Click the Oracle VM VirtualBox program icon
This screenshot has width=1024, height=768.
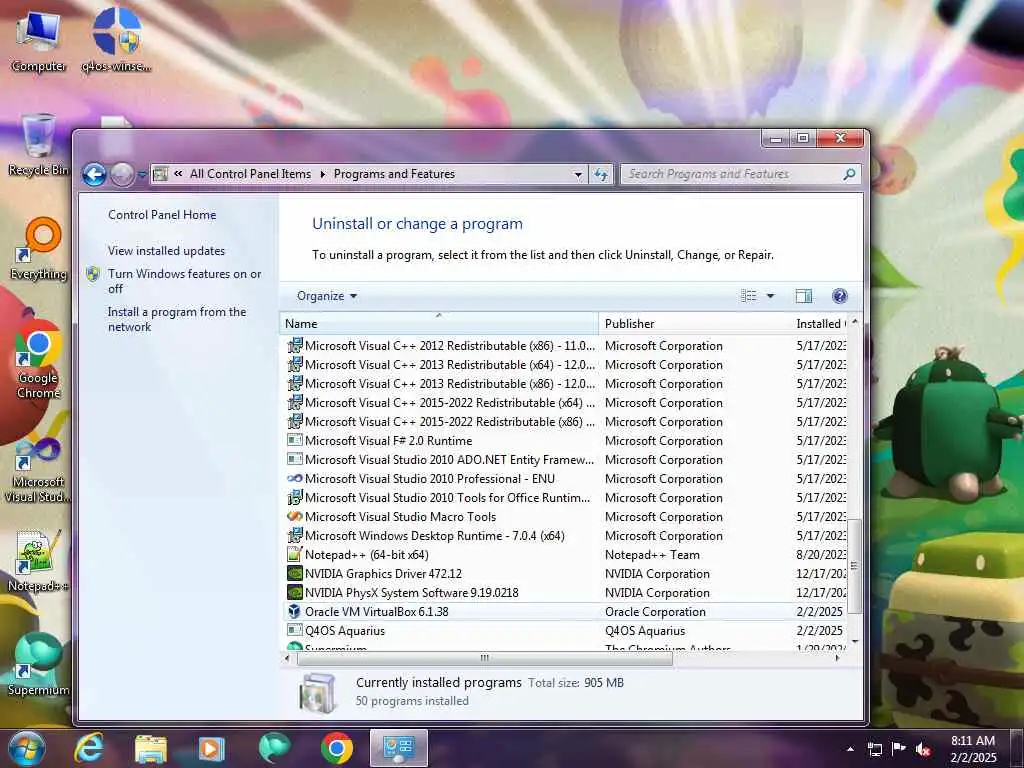[295, 612]
